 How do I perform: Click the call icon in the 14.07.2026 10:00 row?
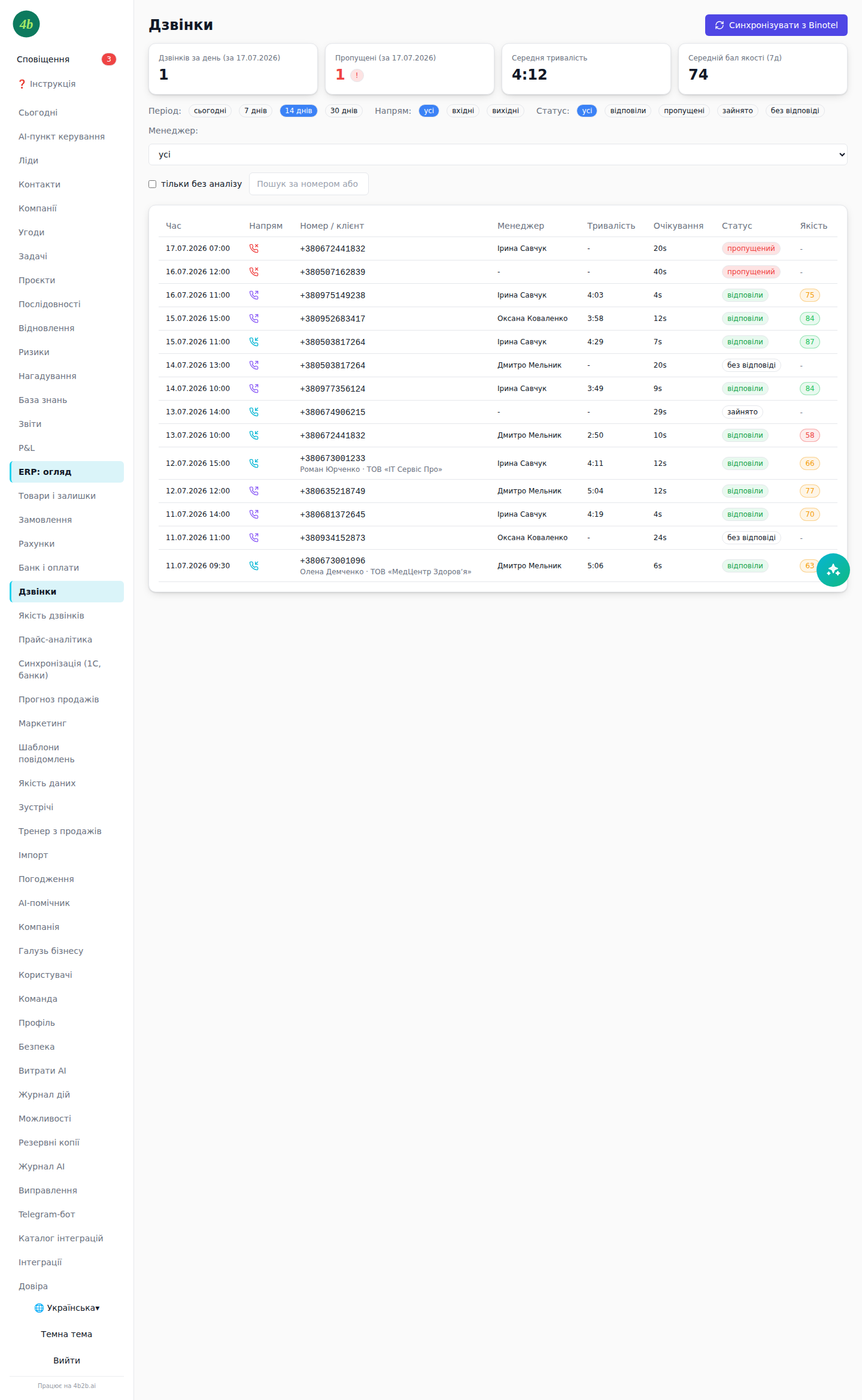coord(254,389)
